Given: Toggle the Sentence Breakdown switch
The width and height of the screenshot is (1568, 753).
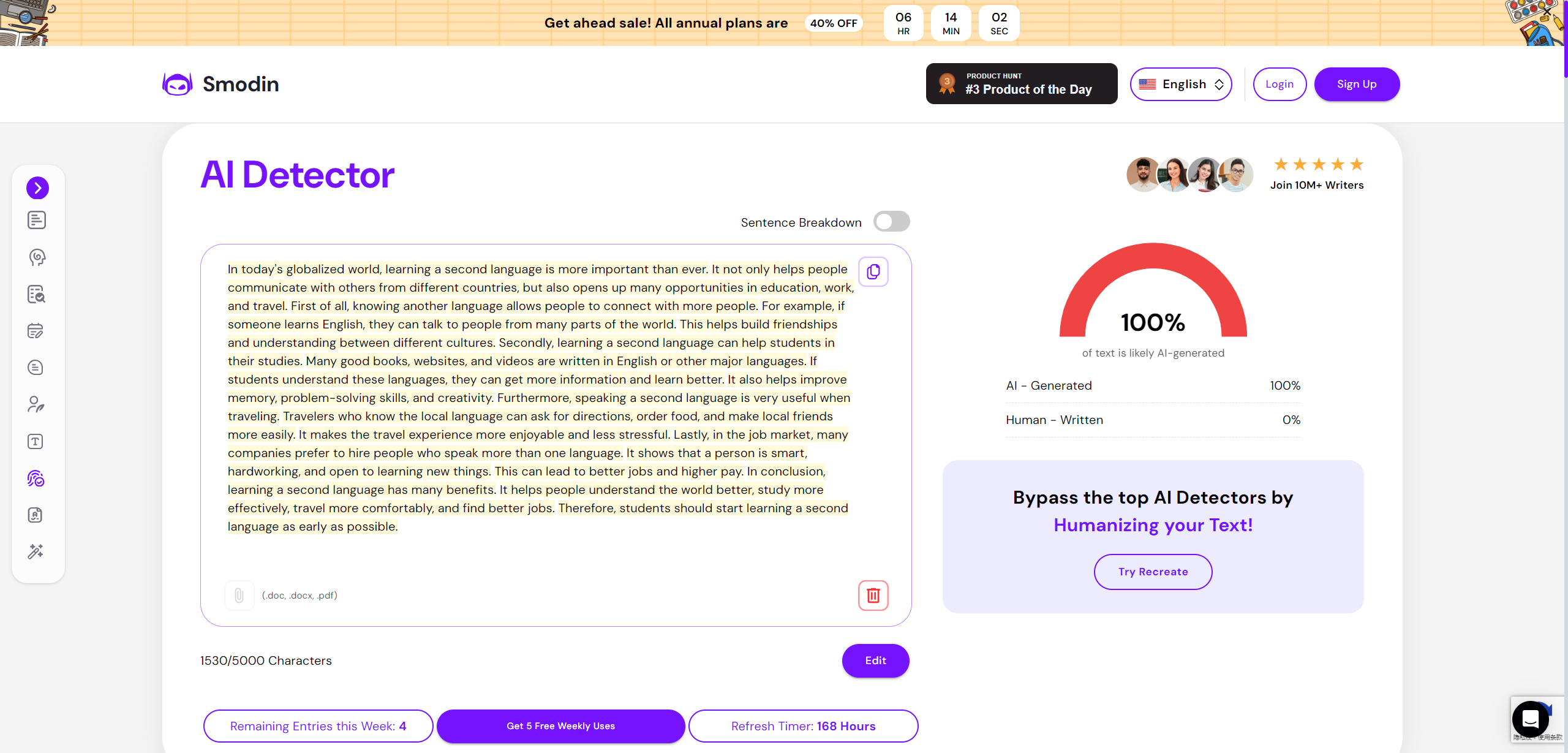Looking at the screenshot, I should point(891,222).
